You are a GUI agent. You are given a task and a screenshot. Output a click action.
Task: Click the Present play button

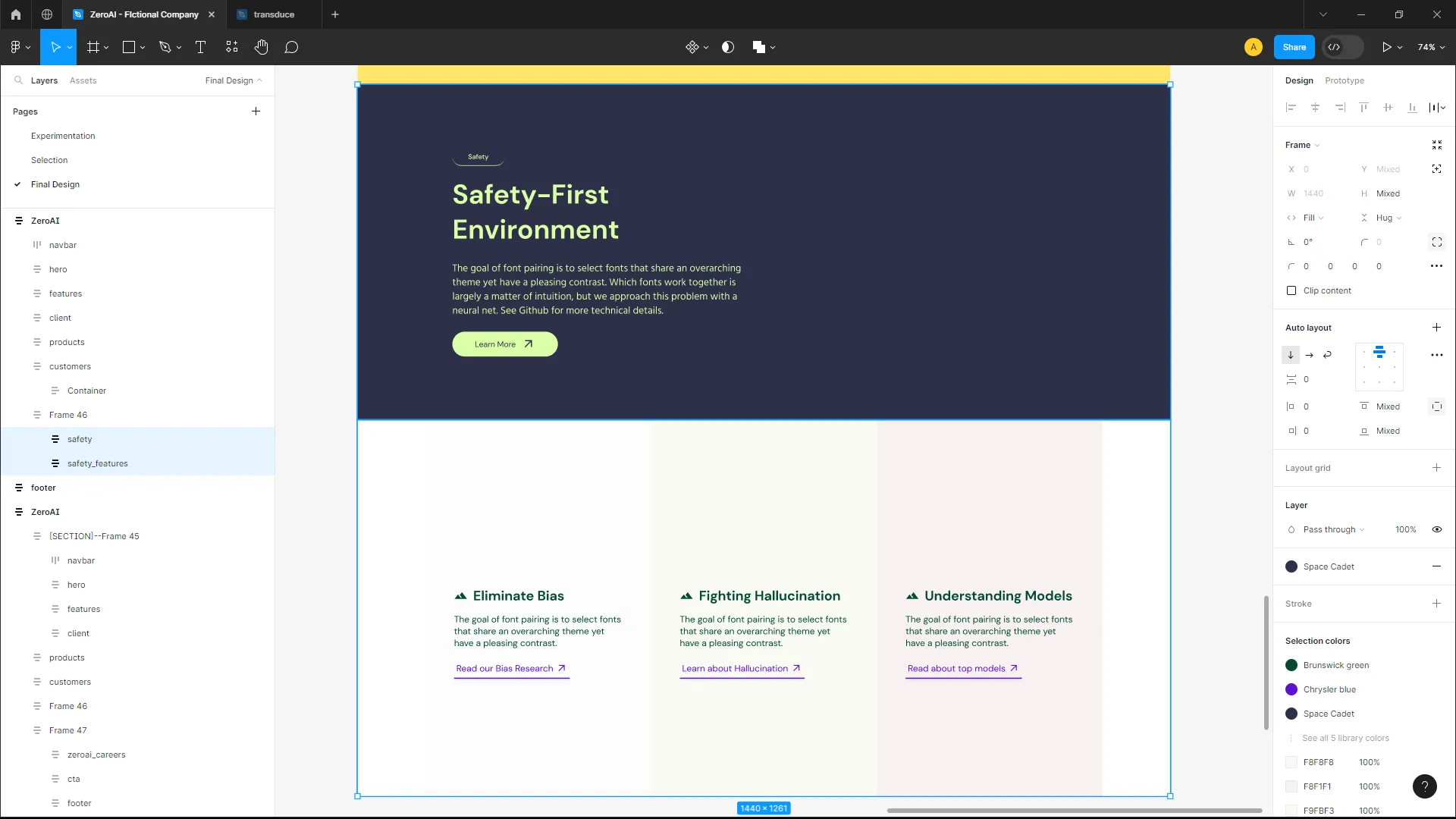1386,47
